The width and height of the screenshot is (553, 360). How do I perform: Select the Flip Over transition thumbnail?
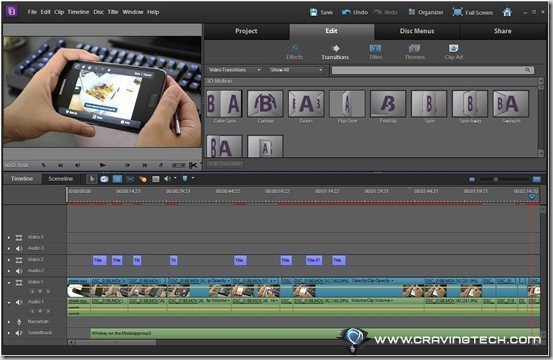click(347, 104)
